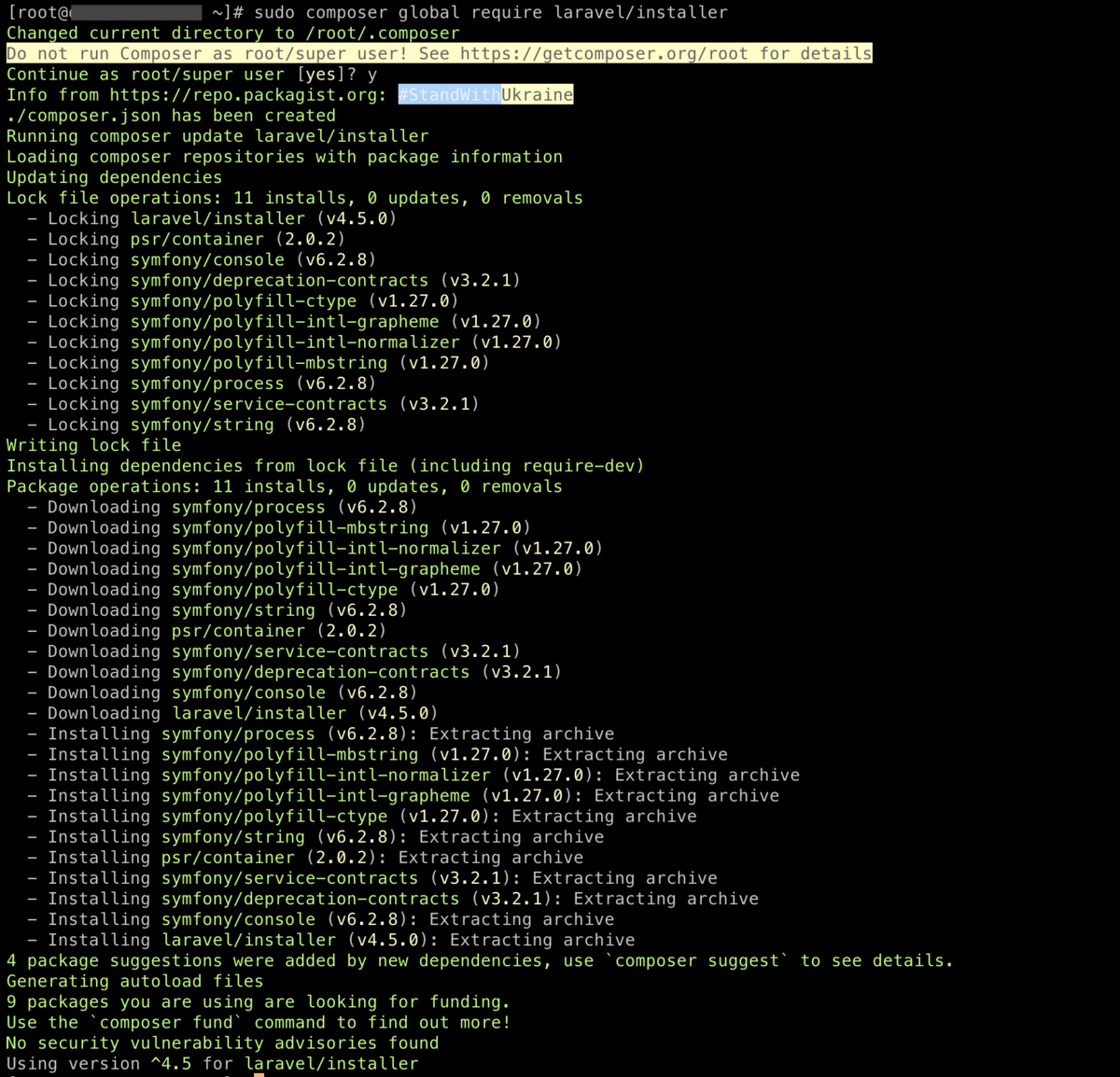Click 'Installing symfony/polyfill-ctype' extracting line
The width and height of the screenshot is (1120, 1077).
(x=362, y=815)
